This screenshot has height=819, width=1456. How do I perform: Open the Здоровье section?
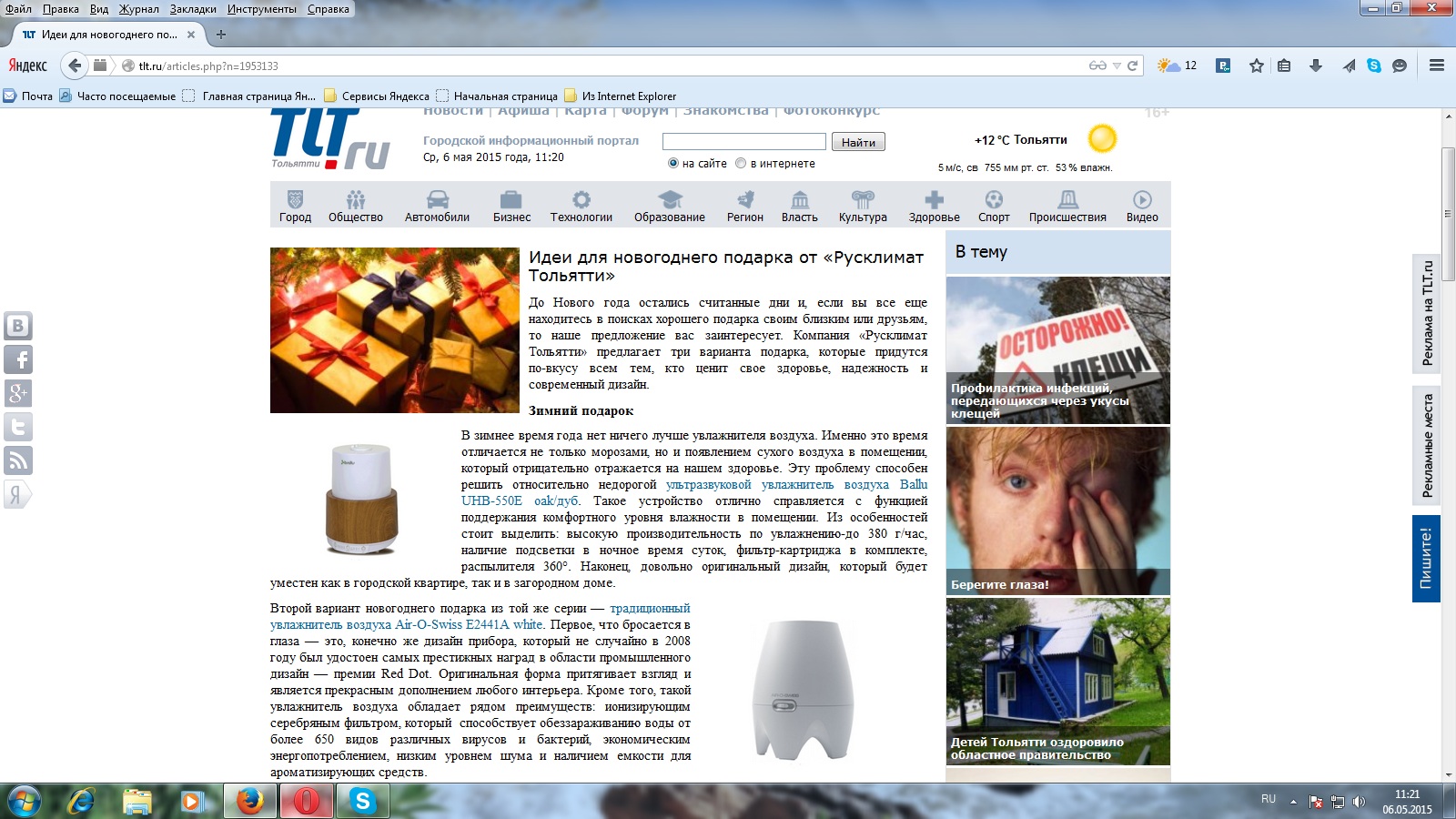[935, 207]
